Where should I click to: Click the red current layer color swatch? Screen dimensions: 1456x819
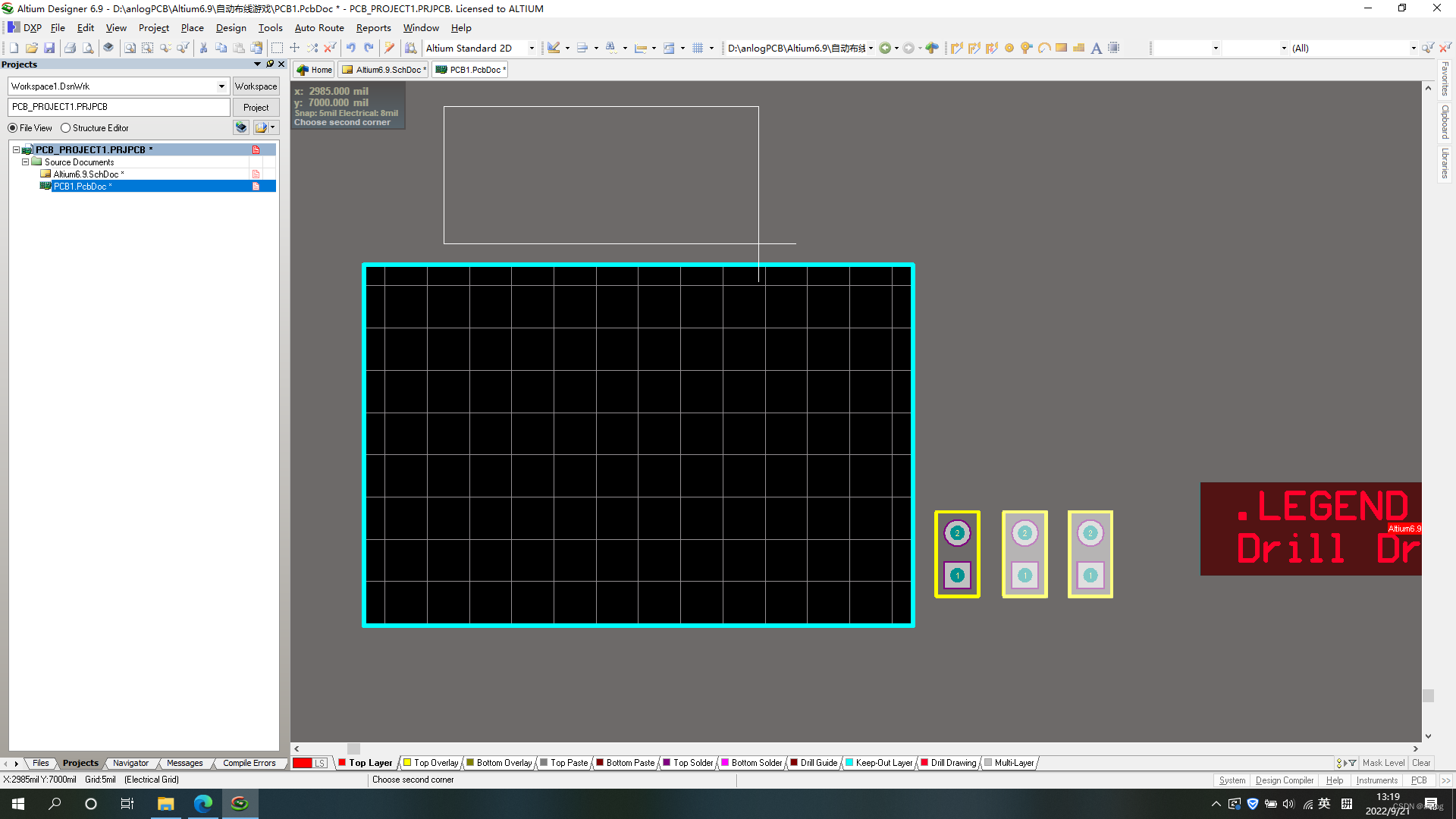point(303,763)
